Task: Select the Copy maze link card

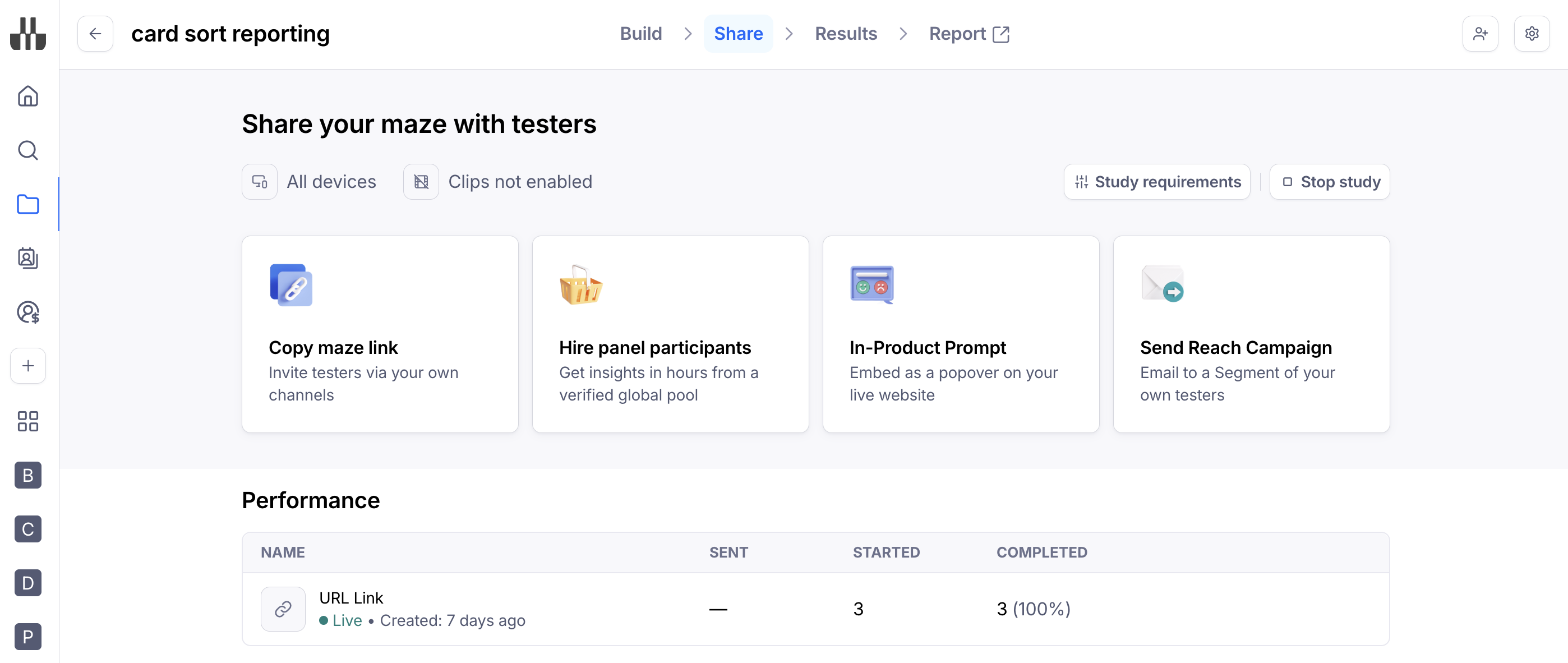Action: pos(380,334)
